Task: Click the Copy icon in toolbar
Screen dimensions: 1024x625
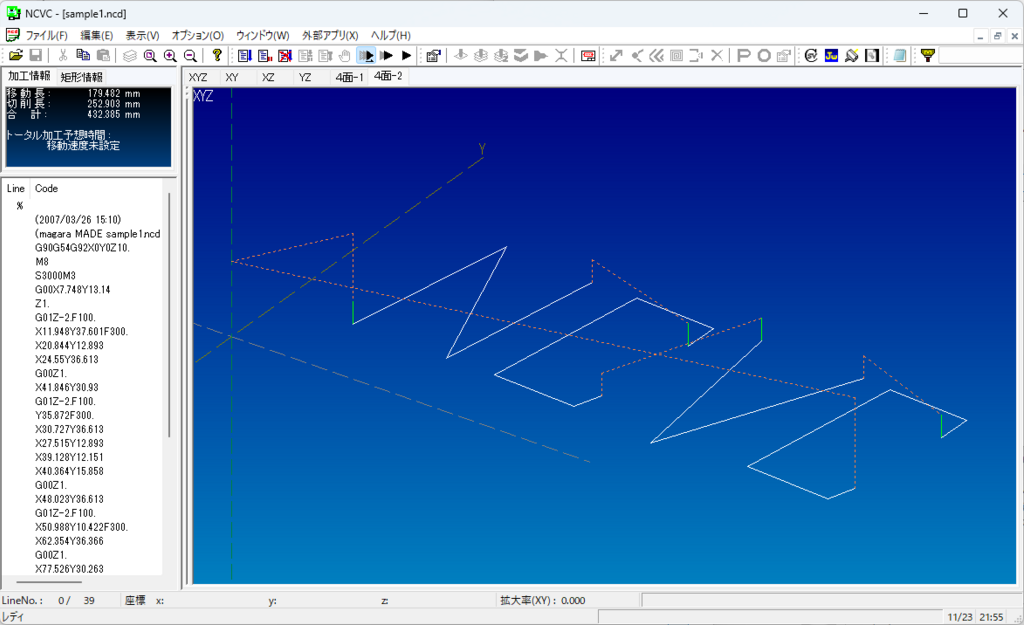Action: tap(83, 56)
